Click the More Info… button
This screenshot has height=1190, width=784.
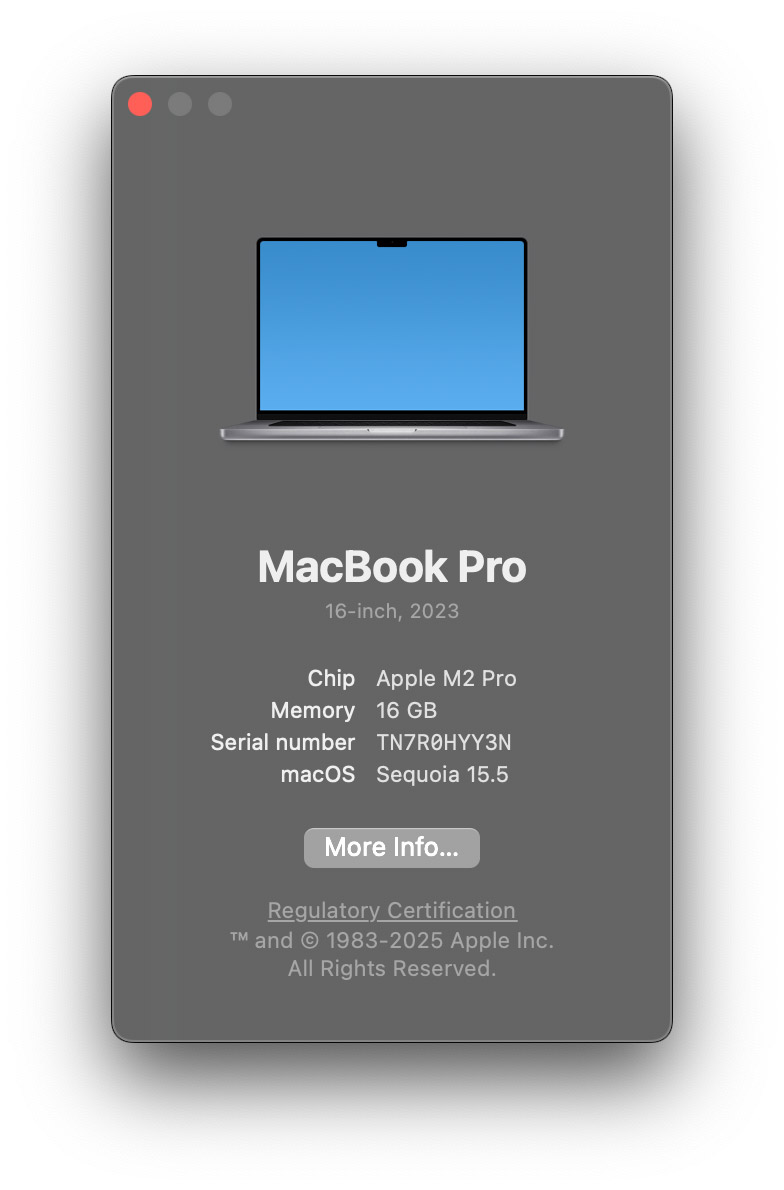coord(392,848)
